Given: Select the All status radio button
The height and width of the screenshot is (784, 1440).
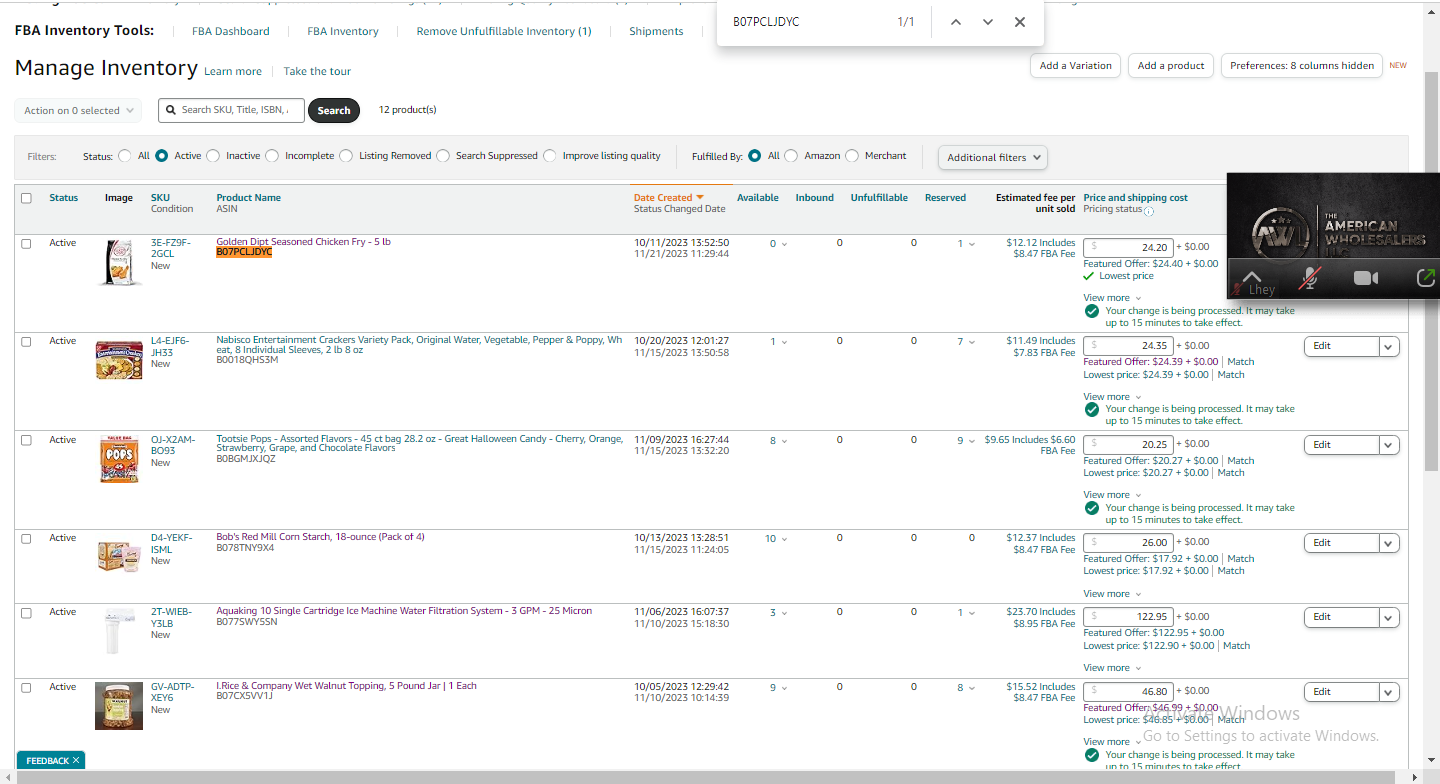Looking at the screenshot, I should 125,156.
